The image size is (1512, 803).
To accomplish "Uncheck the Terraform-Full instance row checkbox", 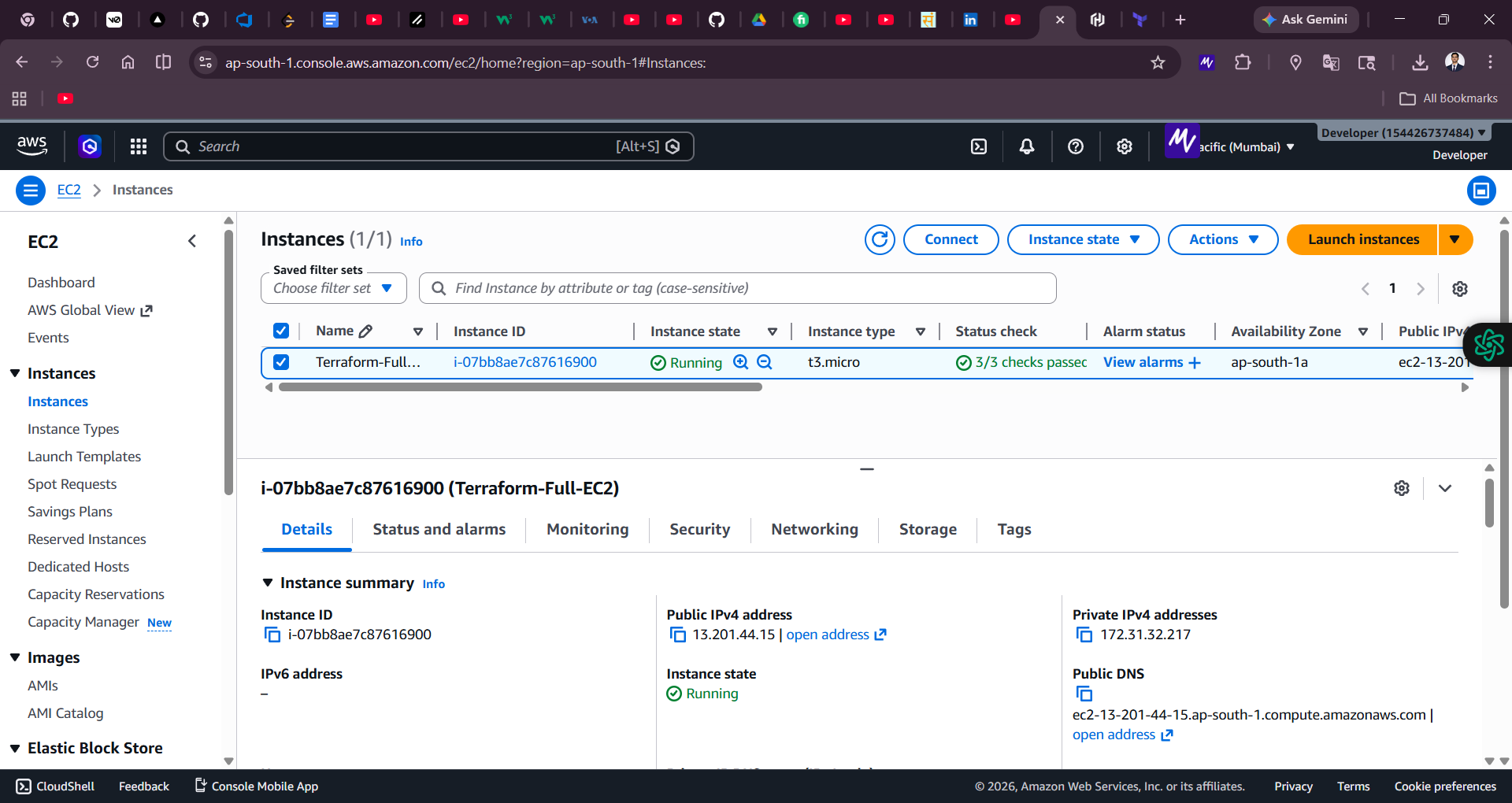I will click(x=281, y=362).
